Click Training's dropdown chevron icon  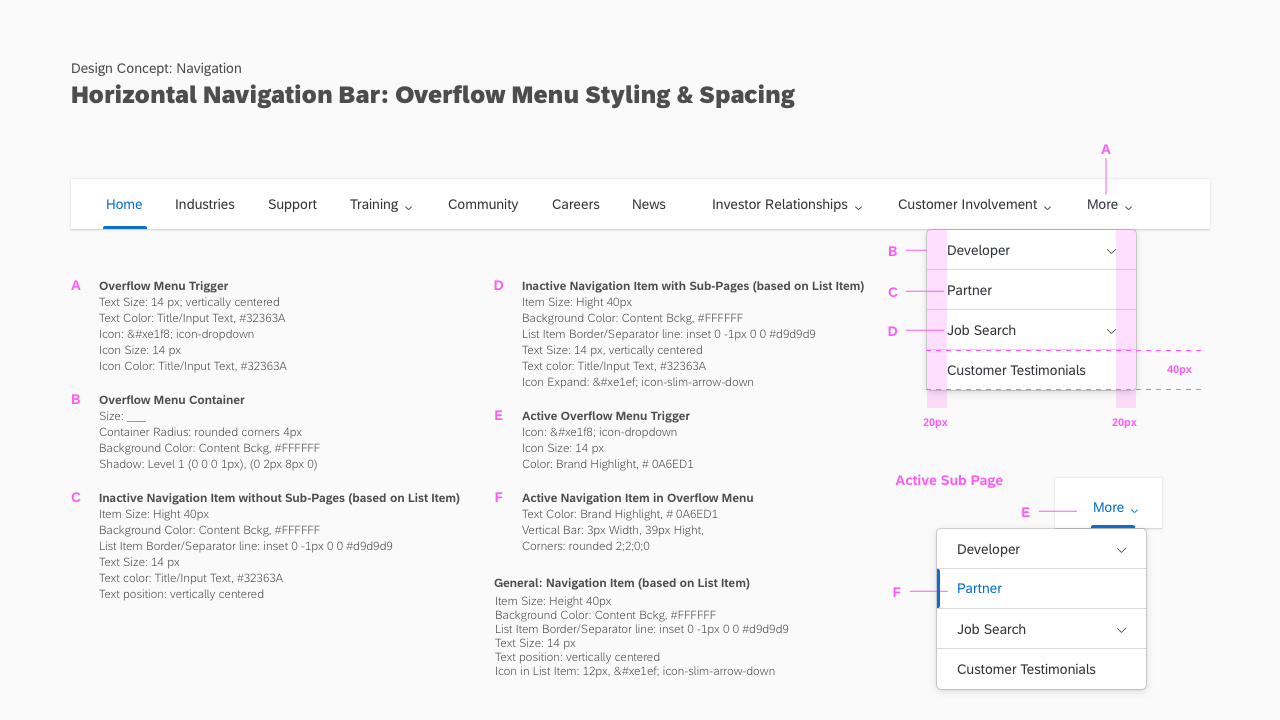tap(409, 205)
